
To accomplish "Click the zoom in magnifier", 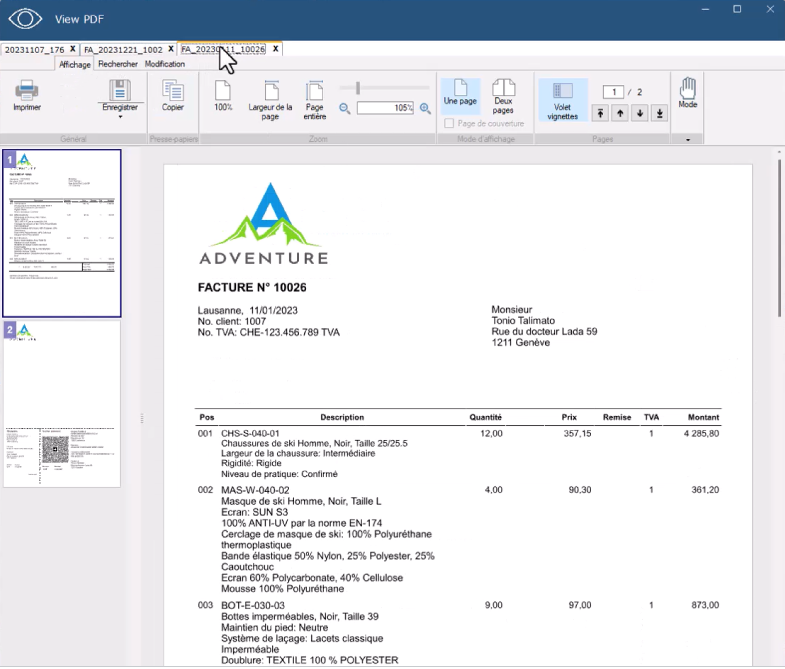I will 426,108.
